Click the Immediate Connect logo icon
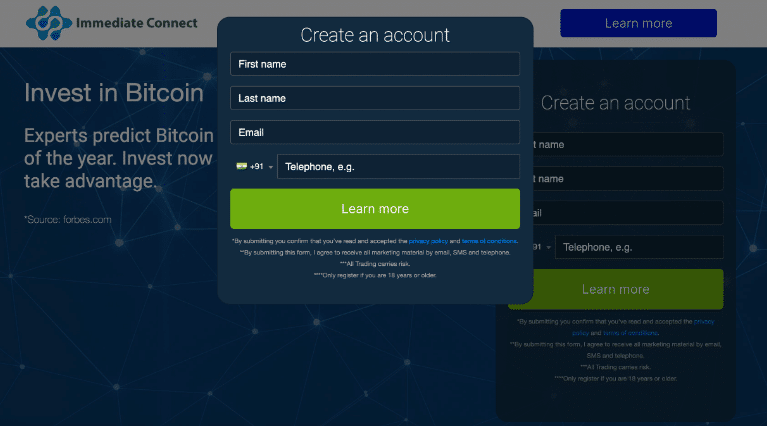Viewport: 767px width, 426px height. [x=49, y=23]
